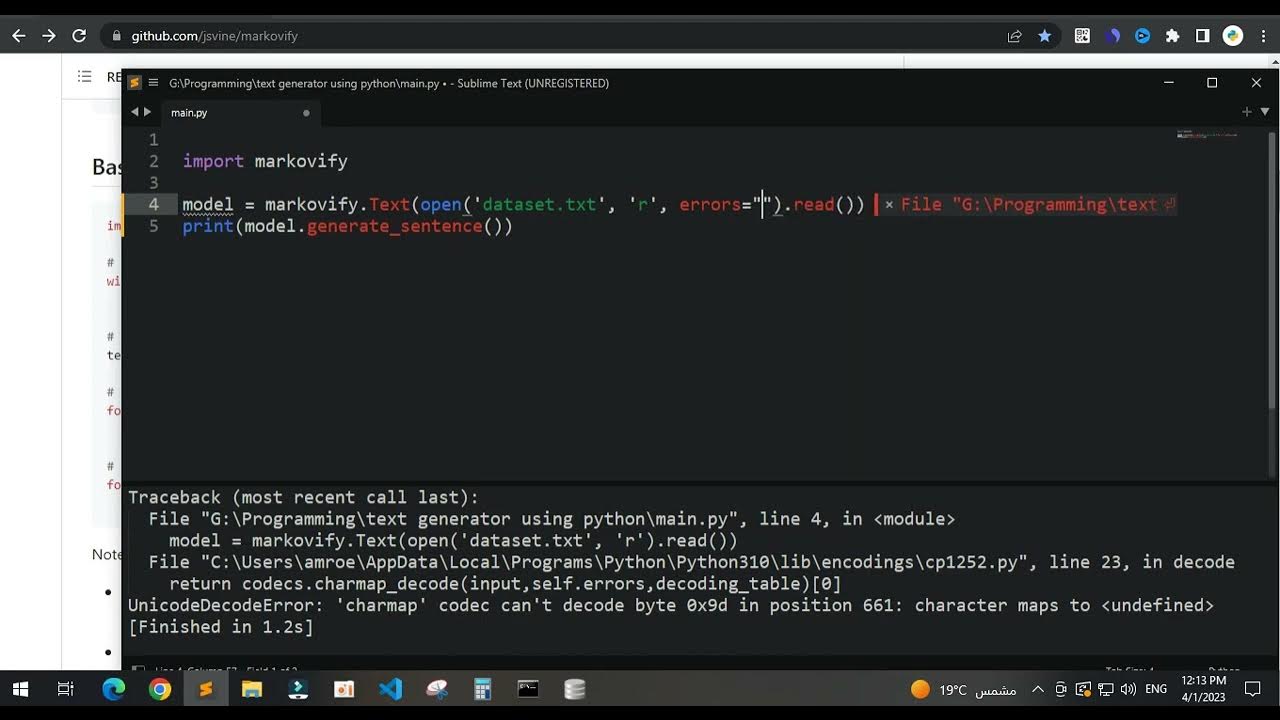Click '[Finished in 1.2s]' in build output
The width and height of the screenshot is (1280, 720).
click(x=220, y=627)
